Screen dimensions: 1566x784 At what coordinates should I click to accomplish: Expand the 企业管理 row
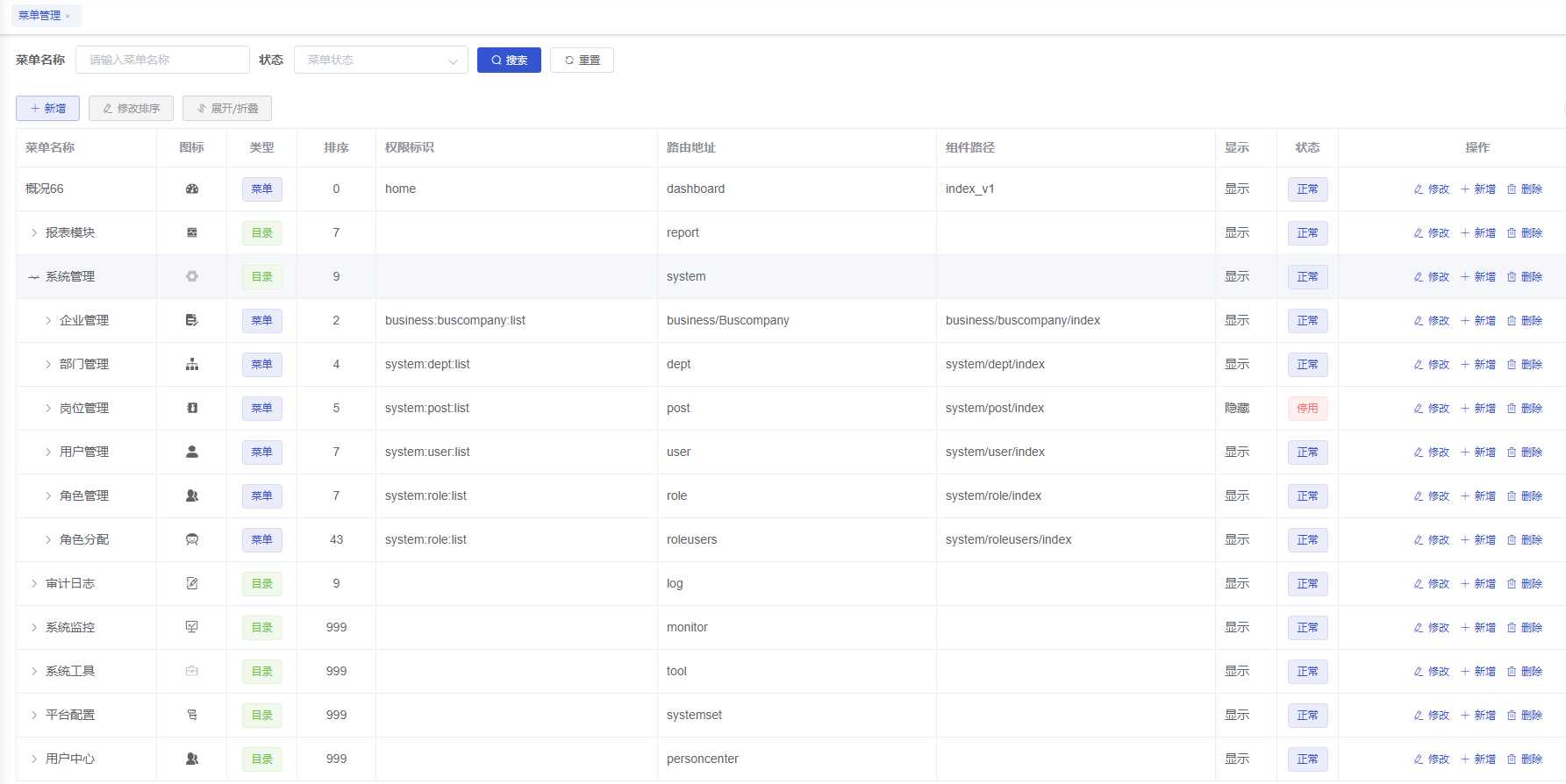[48, 320]
